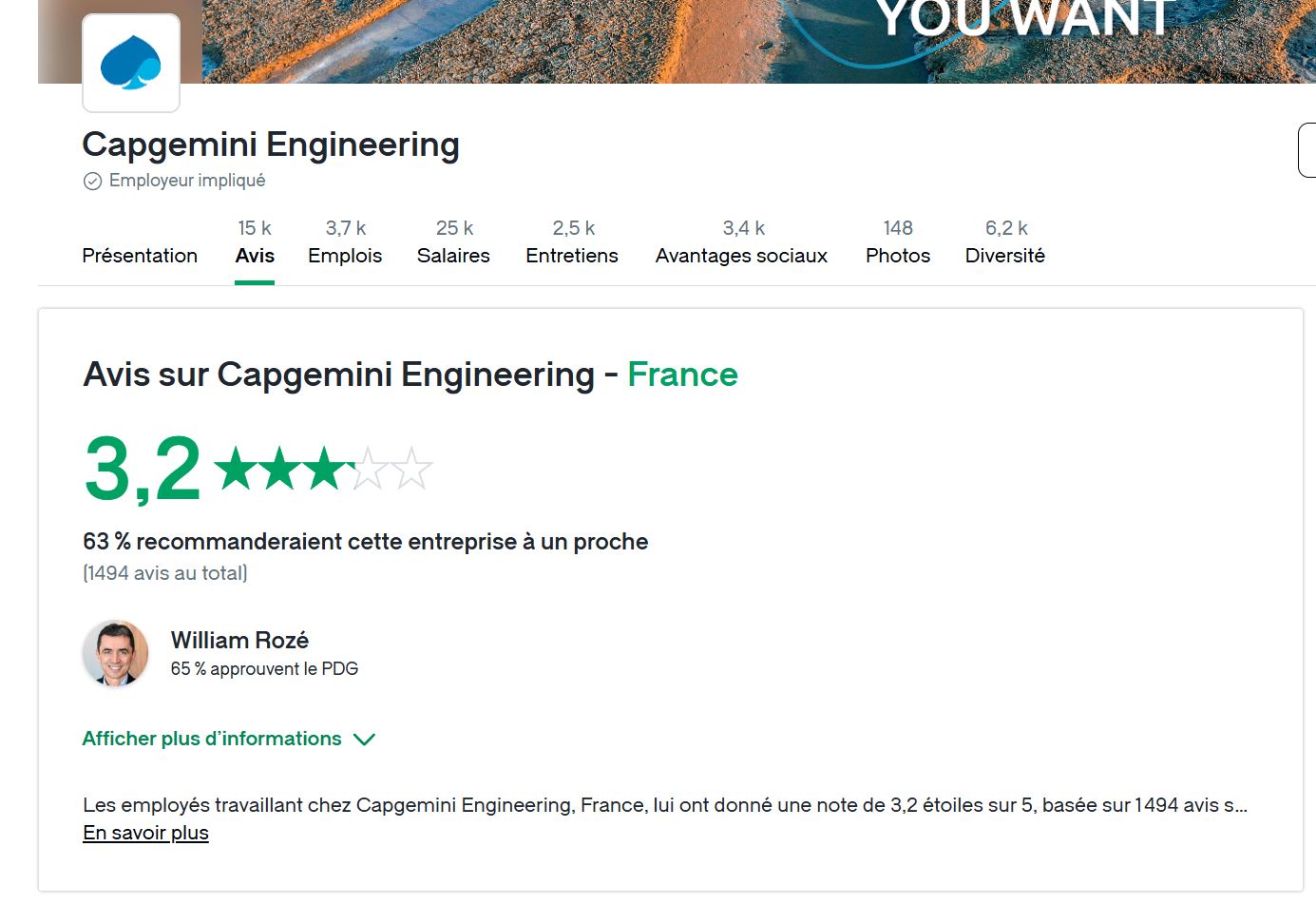This screenshot has width=1316, height=904.
Task: Expand Afficher plus d'informations chevron
Action: (x=364, y=740)
